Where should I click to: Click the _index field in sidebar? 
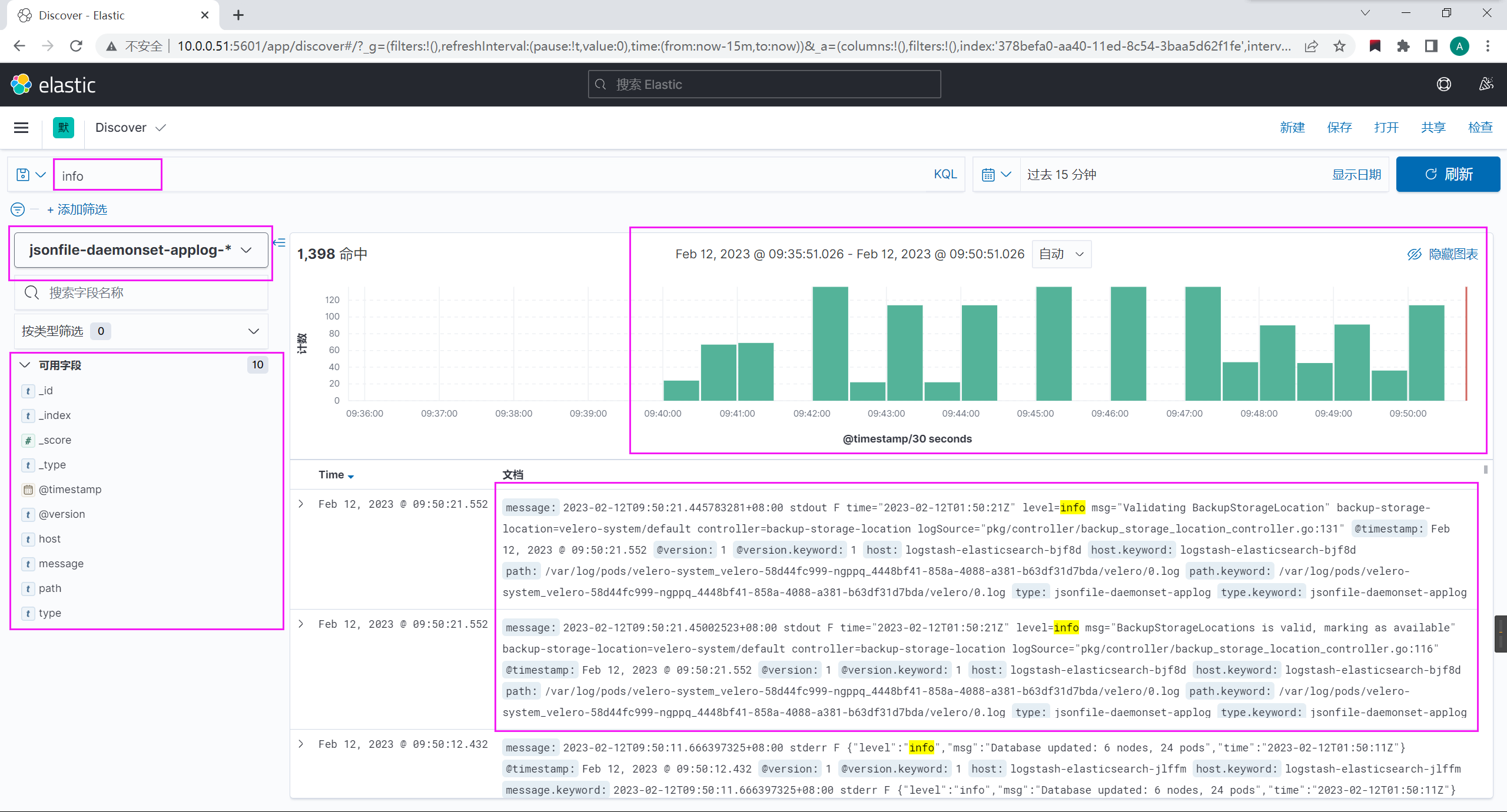pos(55,415)
